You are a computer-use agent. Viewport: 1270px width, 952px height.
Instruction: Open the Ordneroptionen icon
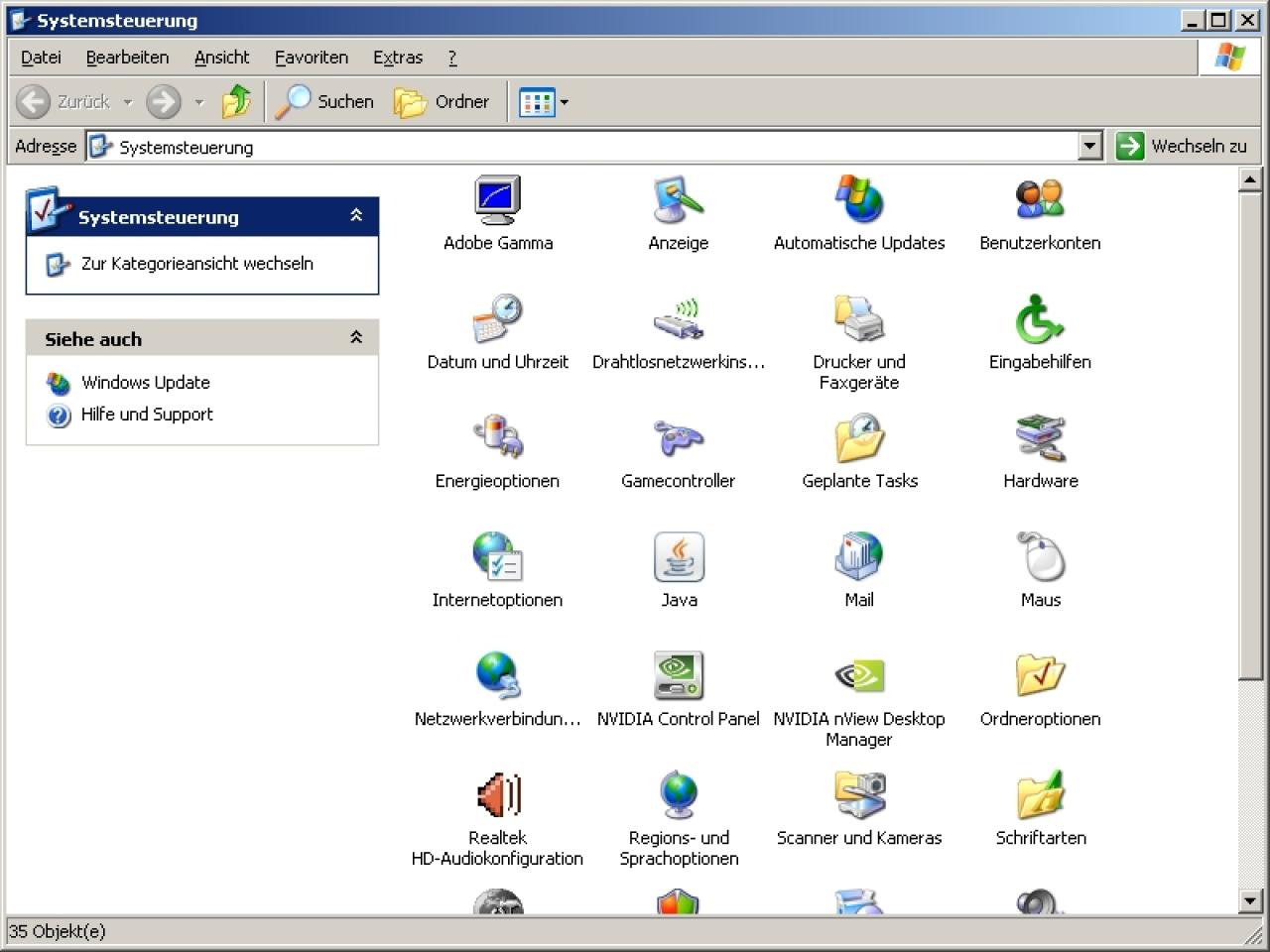1040,676
